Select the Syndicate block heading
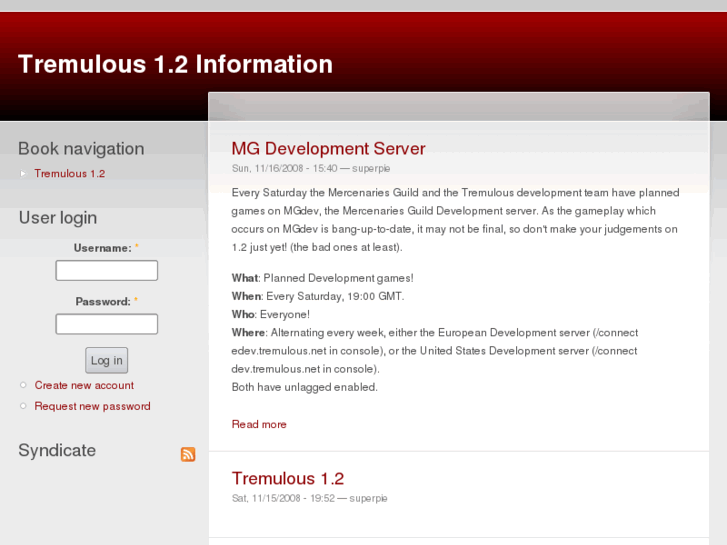Image resolution: width=727 pixels, height=545 pixels. tap(57, 451)
